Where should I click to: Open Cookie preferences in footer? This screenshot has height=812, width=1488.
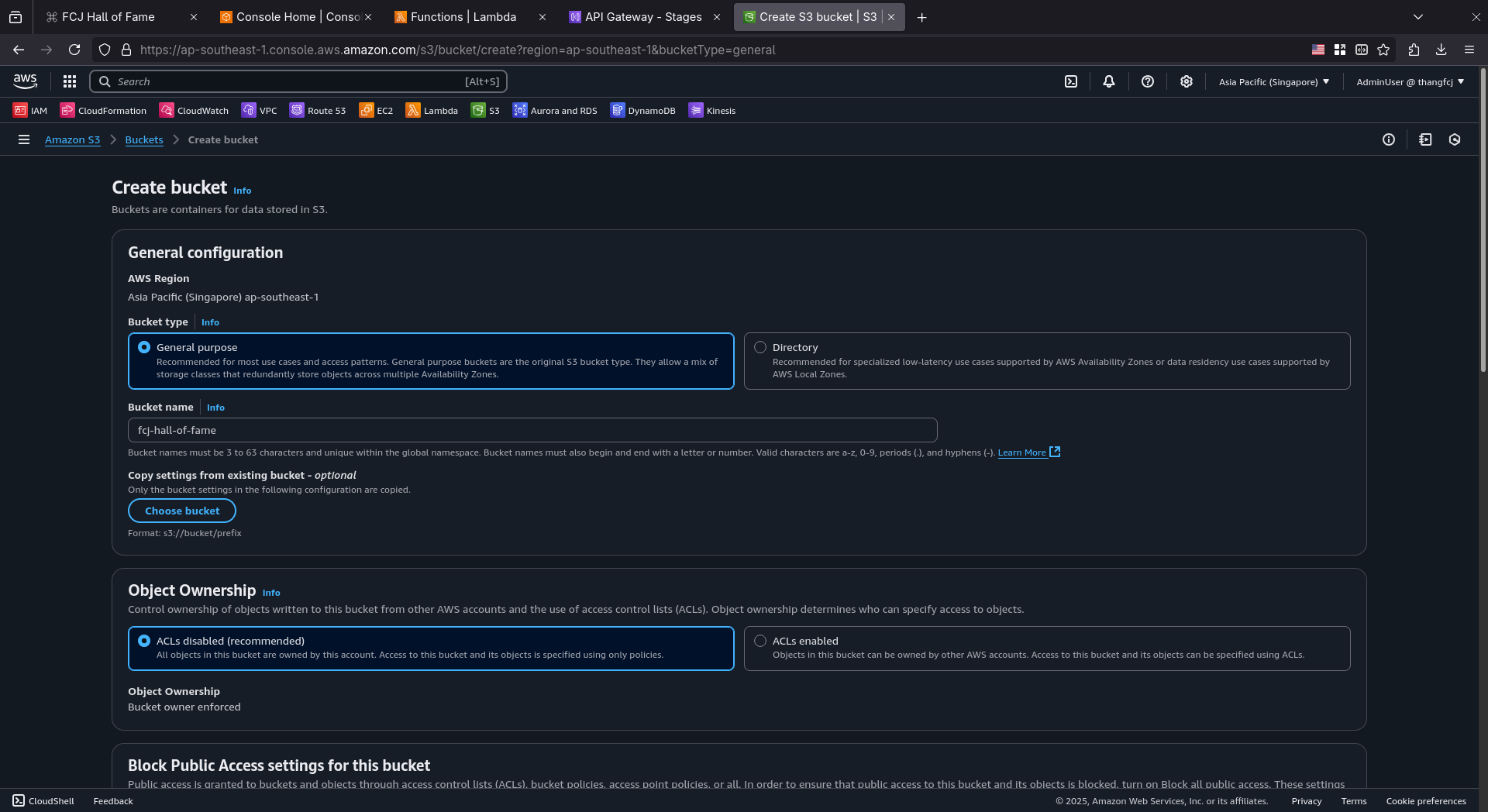coord(1426,801)
